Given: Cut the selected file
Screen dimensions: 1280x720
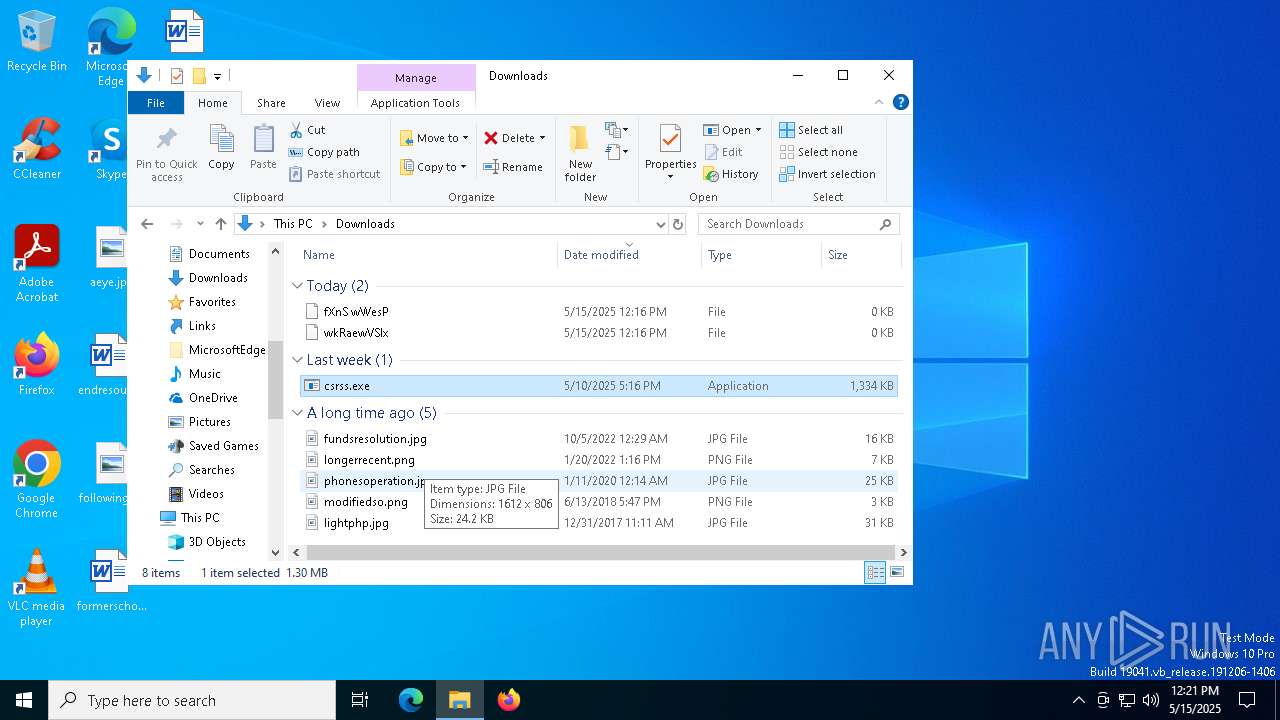Looking at the screenshot, I should tap(308, 130).
